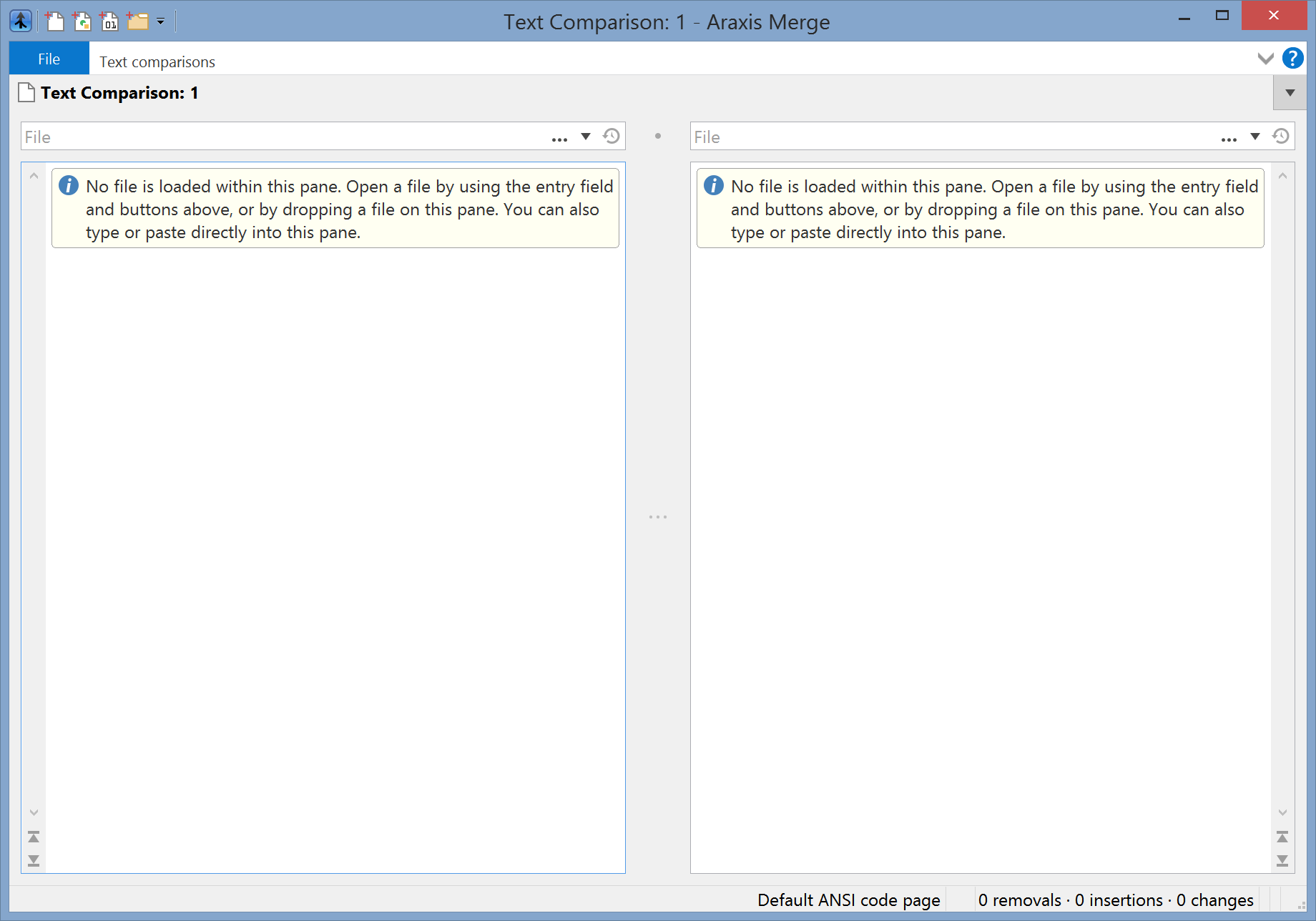Image resolution: width=1316 pixels, height=921 pixels.
Task: Collapse the ribbon with the chevron
Action: tap(1266, 58)
